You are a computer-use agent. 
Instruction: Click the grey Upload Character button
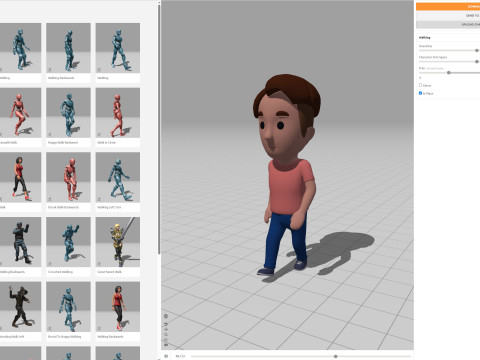tap(448, 25)
